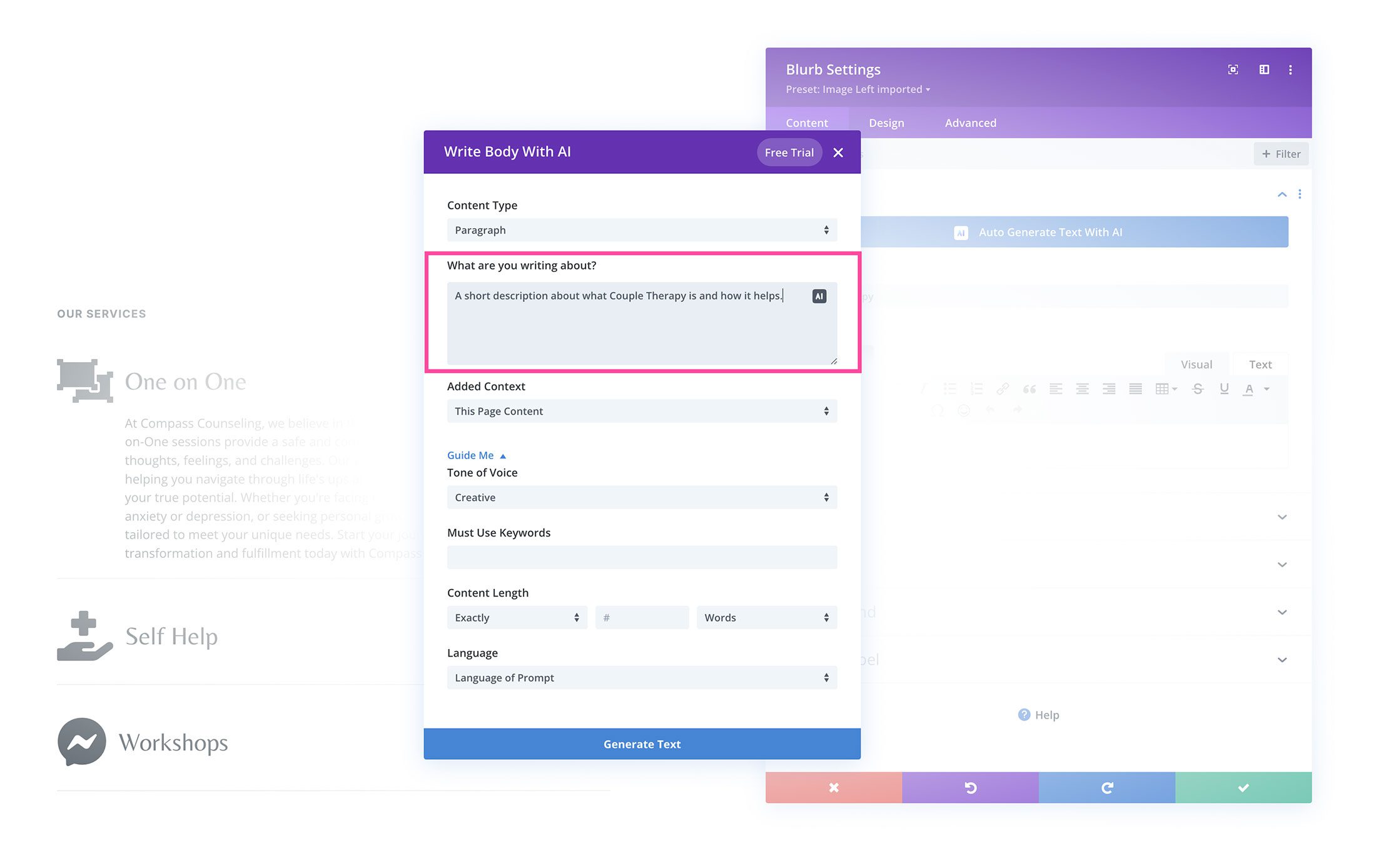Image resolution: width=1376 pixels, height=868 pixels.
Task: Select the Must Use Keywords input field
Action: 641,557
